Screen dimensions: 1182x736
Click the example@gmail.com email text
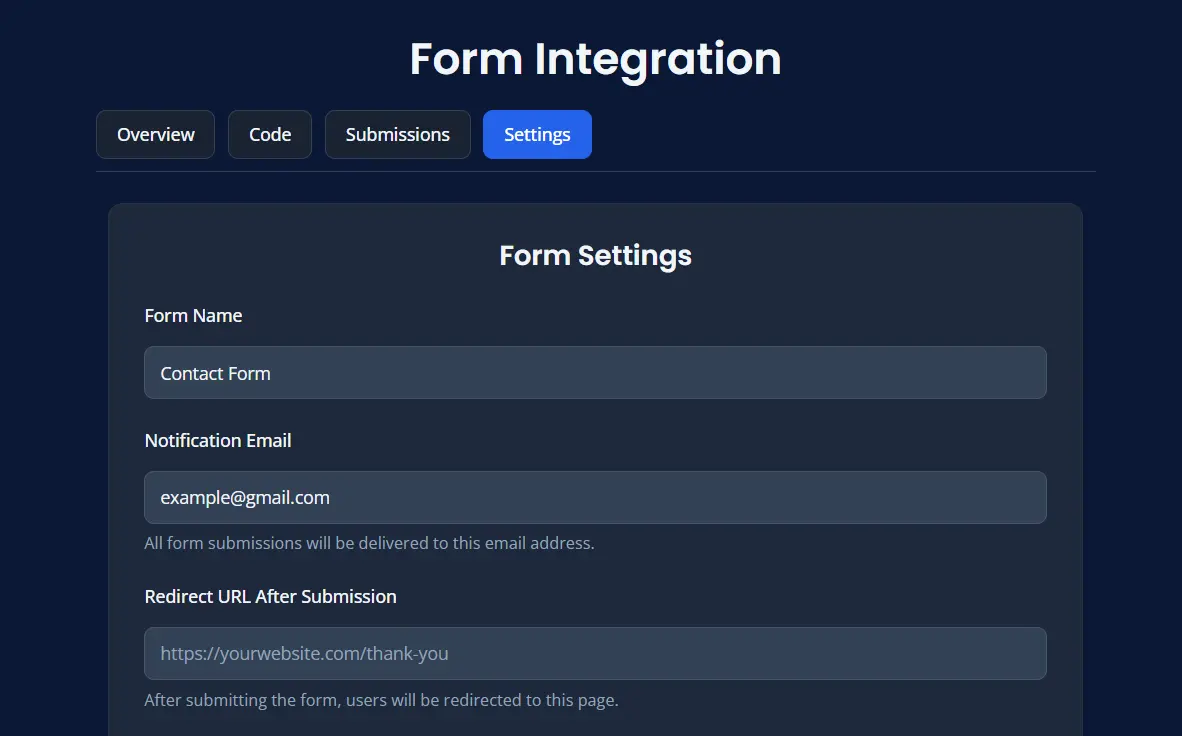point(245,497)
